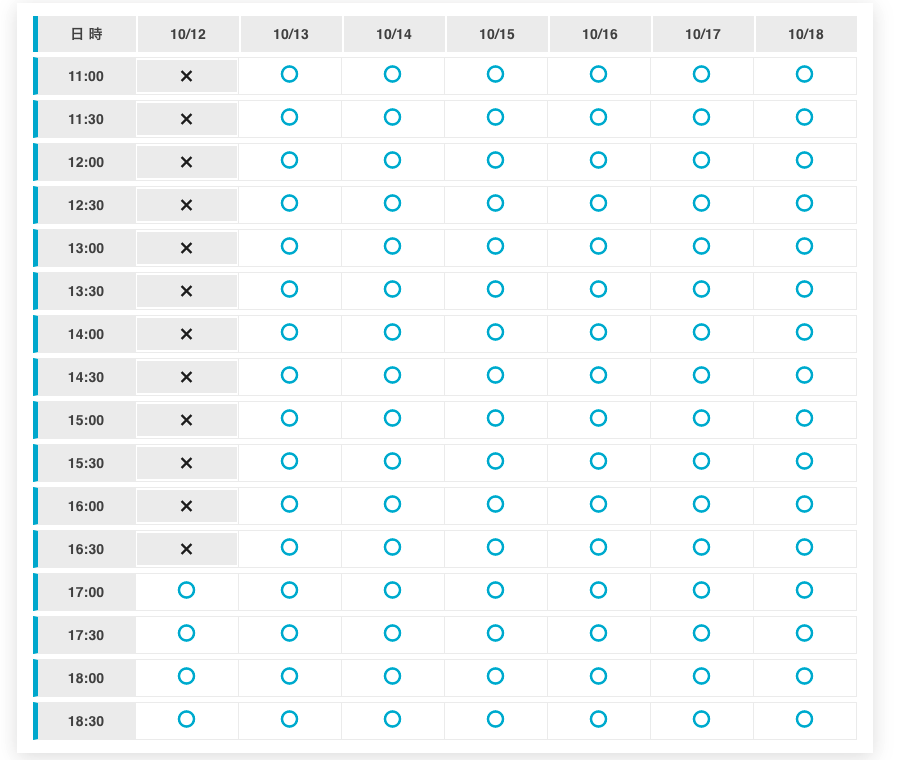
Task: Click the 14:30 time row label
Action: [x=87, y=377]
